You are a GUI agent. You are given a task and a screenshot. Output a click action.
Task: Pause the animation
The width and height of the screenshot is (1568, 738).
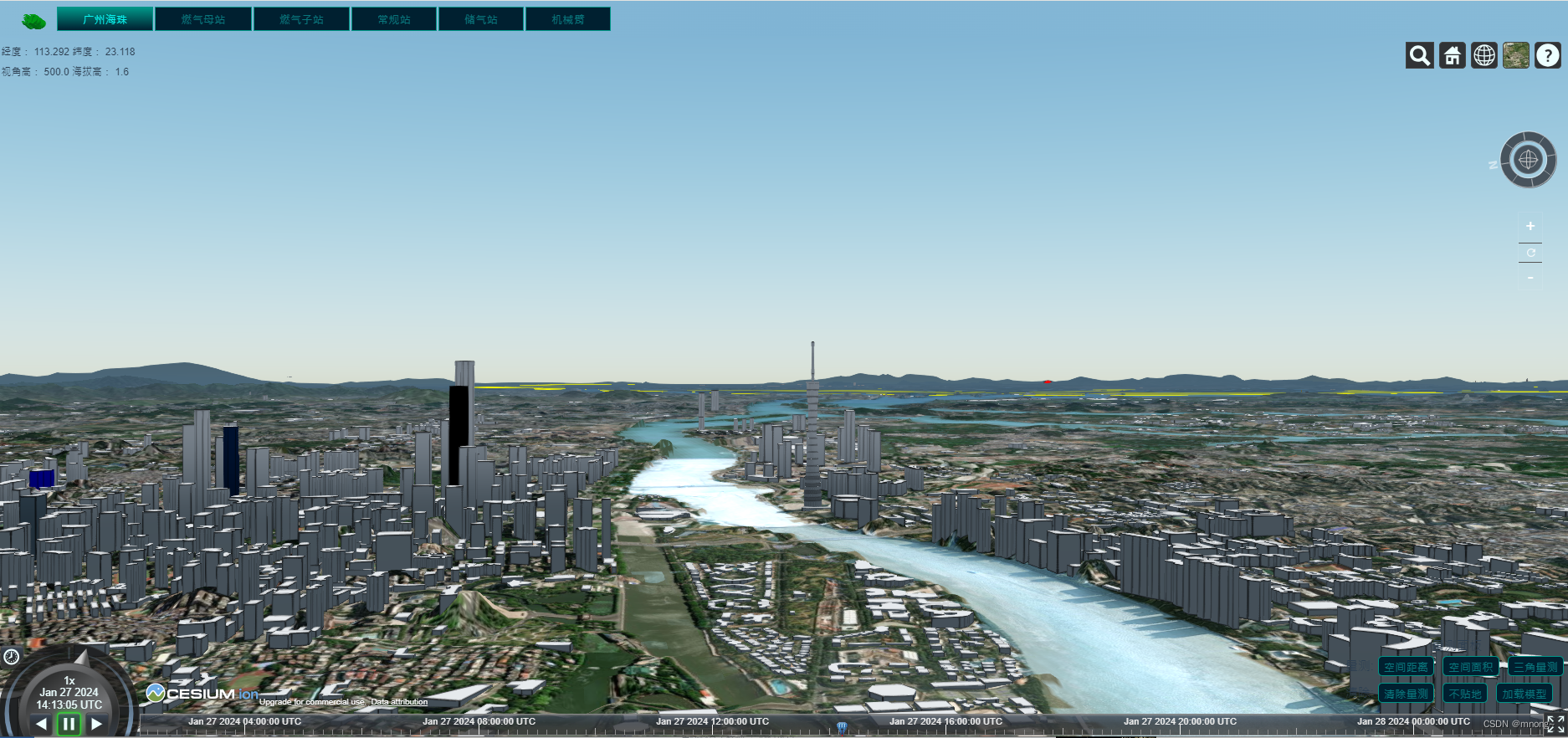click(69, 724)
